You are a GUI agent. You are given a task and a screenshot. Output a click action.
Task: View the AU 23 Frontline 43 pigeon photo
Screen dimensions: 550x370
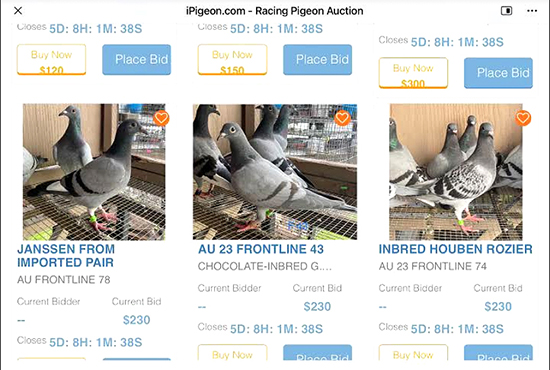click(275, 172)
